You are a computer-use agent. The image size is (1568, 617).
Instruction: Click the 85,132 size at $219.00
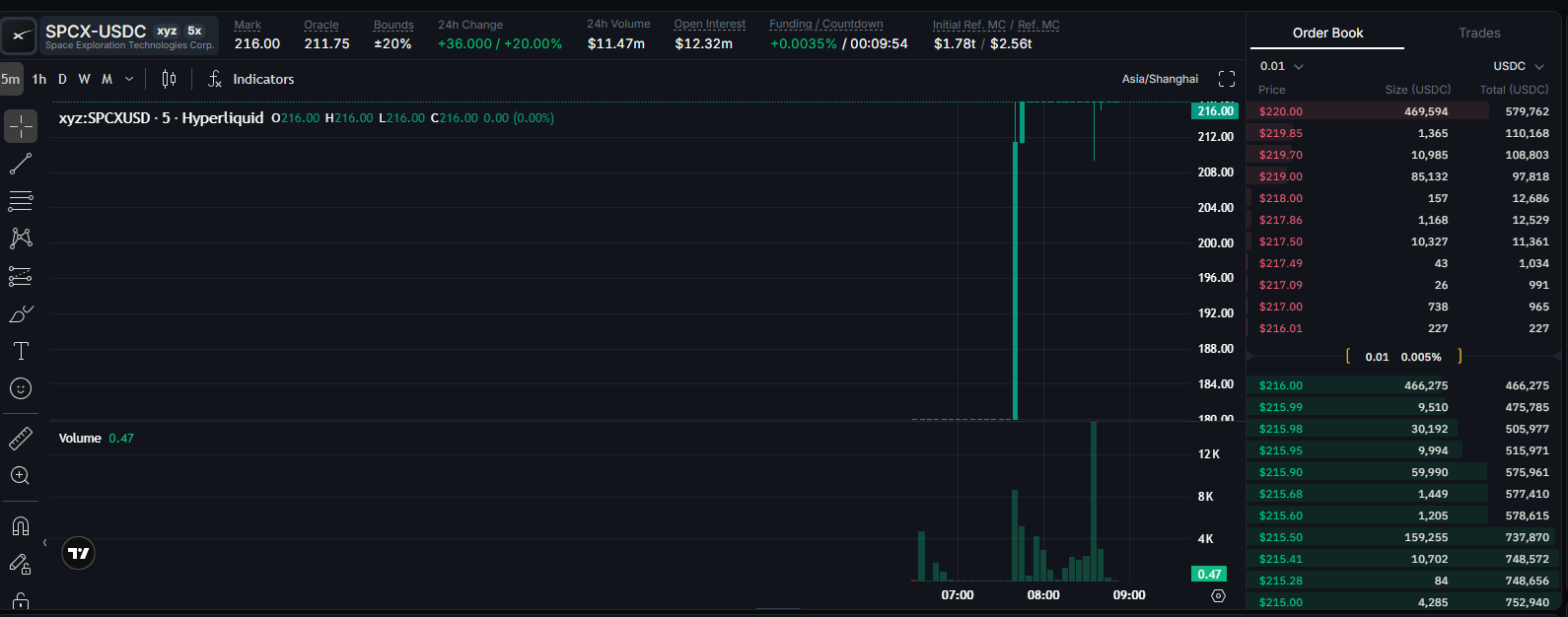point(1430,176)
